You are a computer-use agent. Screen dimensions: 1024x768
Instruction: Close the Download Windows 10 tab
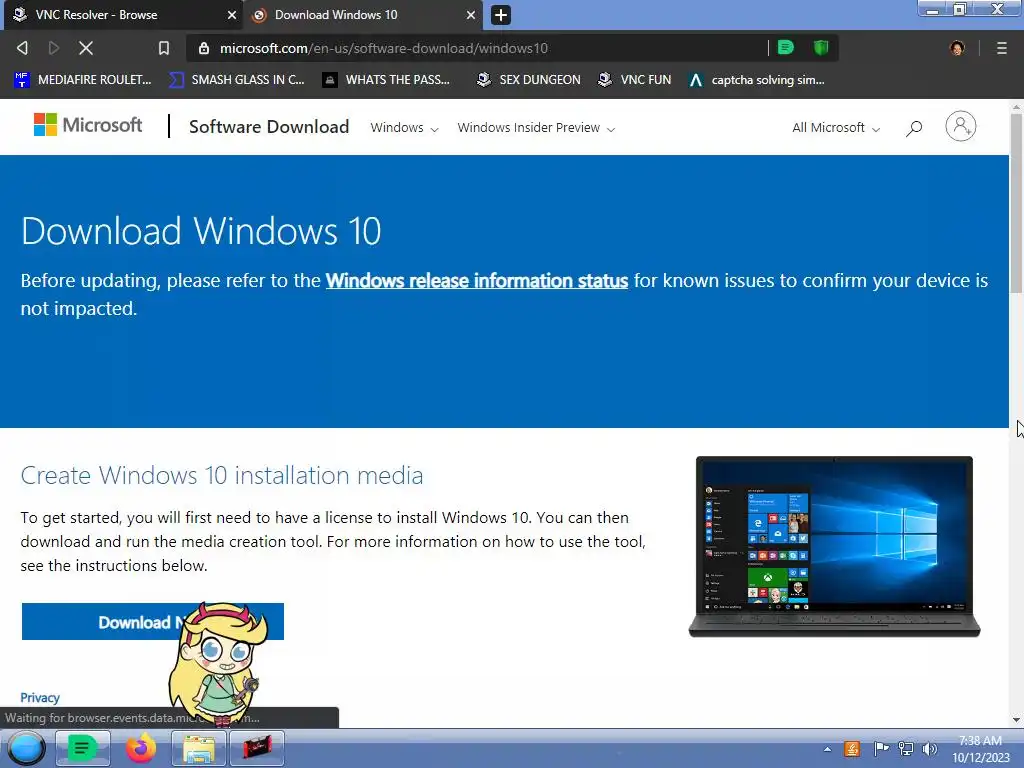(470, 15)
